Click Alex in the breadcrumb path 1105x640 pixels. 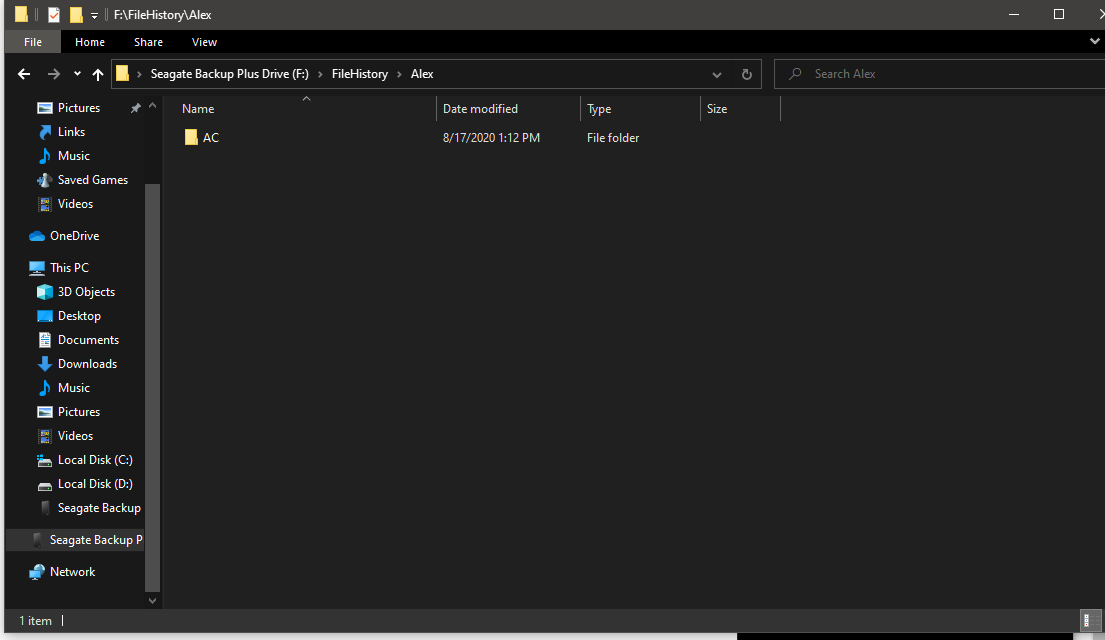[x=421, y=73]
